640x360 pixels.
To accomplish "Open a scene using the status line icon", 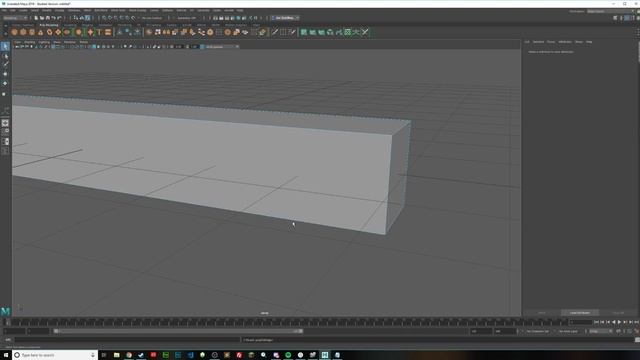I will [x=42, y=18].
